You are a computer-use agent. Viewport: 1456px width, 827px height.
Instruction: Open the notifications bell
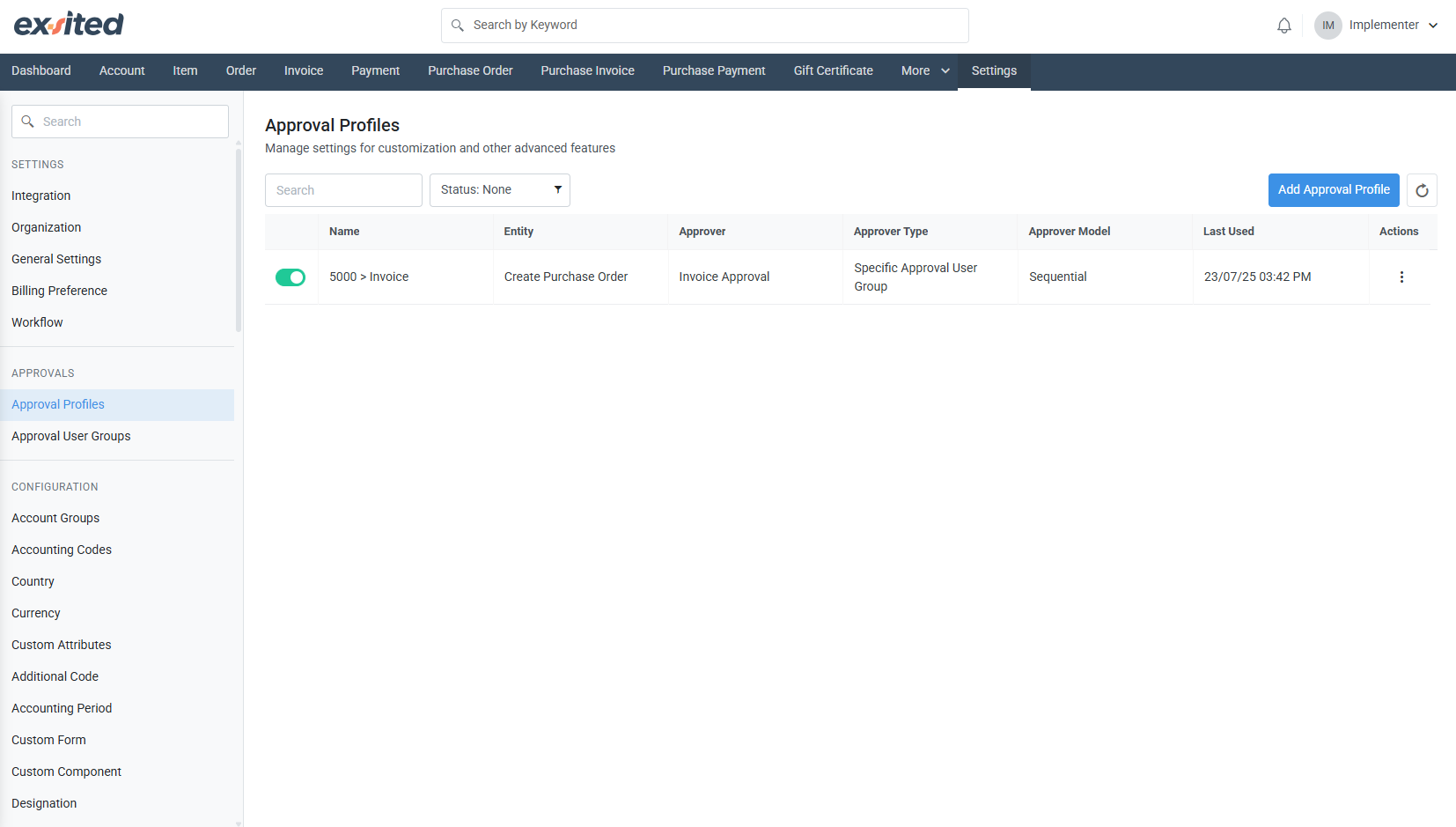pos(1284,26)
